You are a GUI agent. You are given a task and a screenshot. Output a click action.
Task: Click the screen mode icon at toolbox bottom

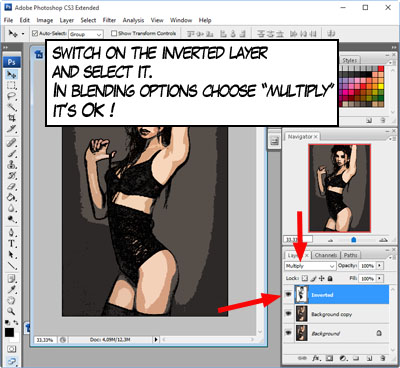[12, 361]
